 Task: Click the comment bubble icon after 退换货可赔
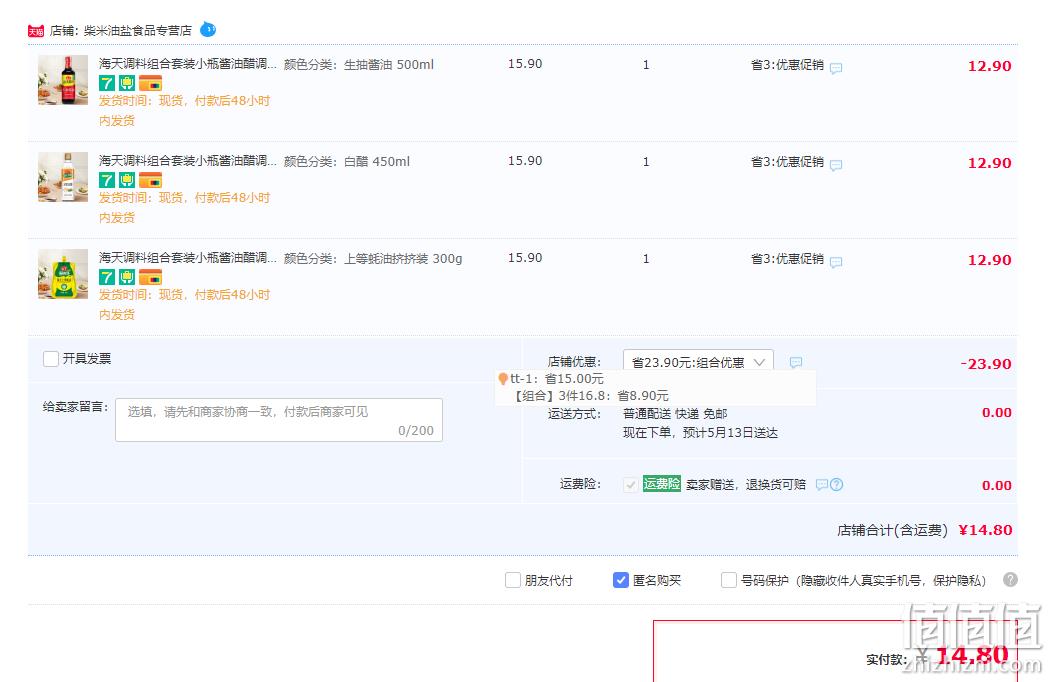click(822, 484)
